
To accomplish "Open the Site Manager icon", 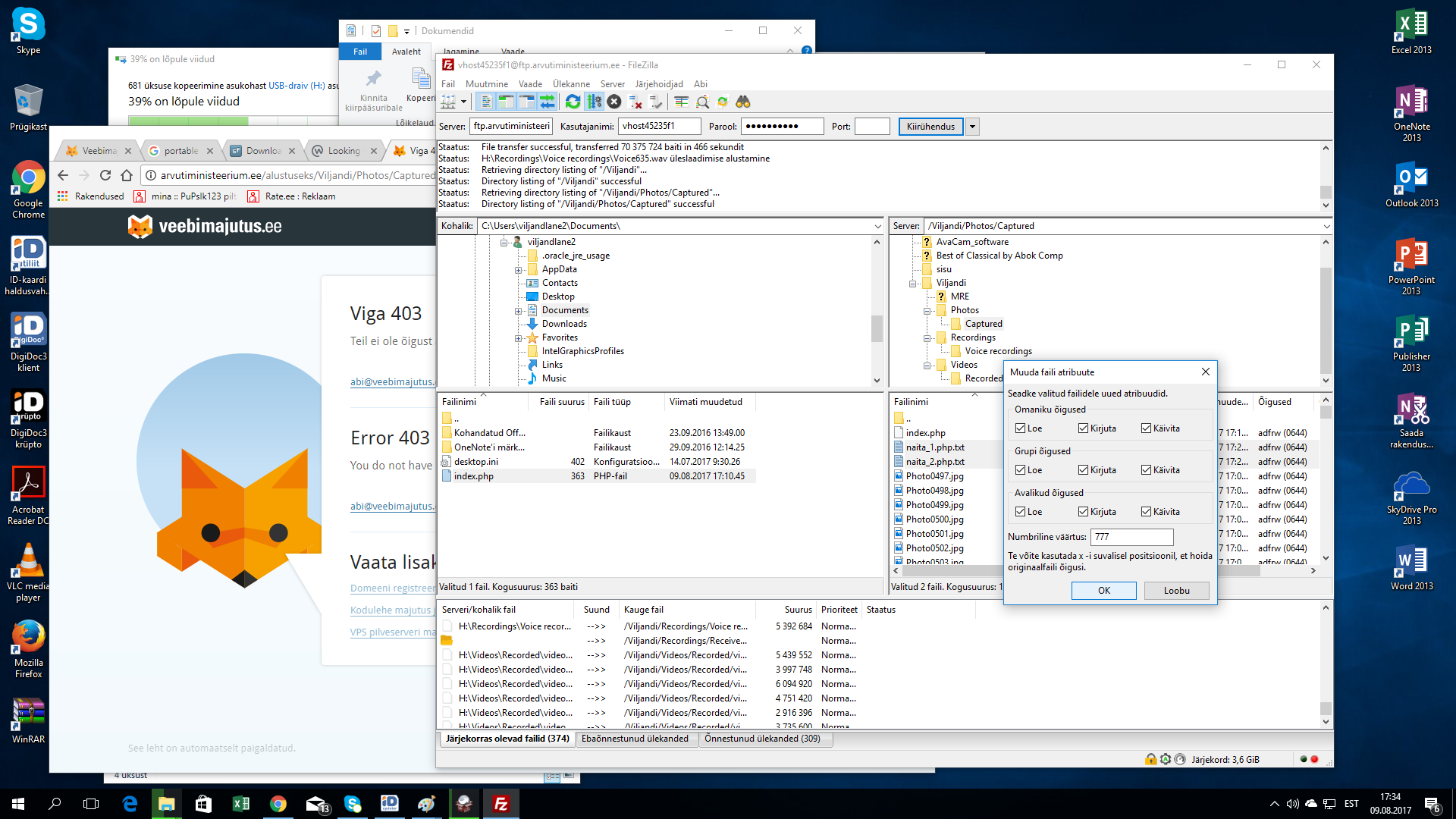I will pos(449,102).
